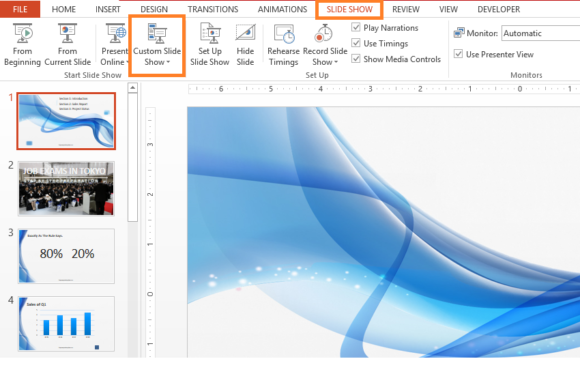This screenshot has width=580, height=374.
Task: Click the horizontal ruler
Action: coord(384,89)
